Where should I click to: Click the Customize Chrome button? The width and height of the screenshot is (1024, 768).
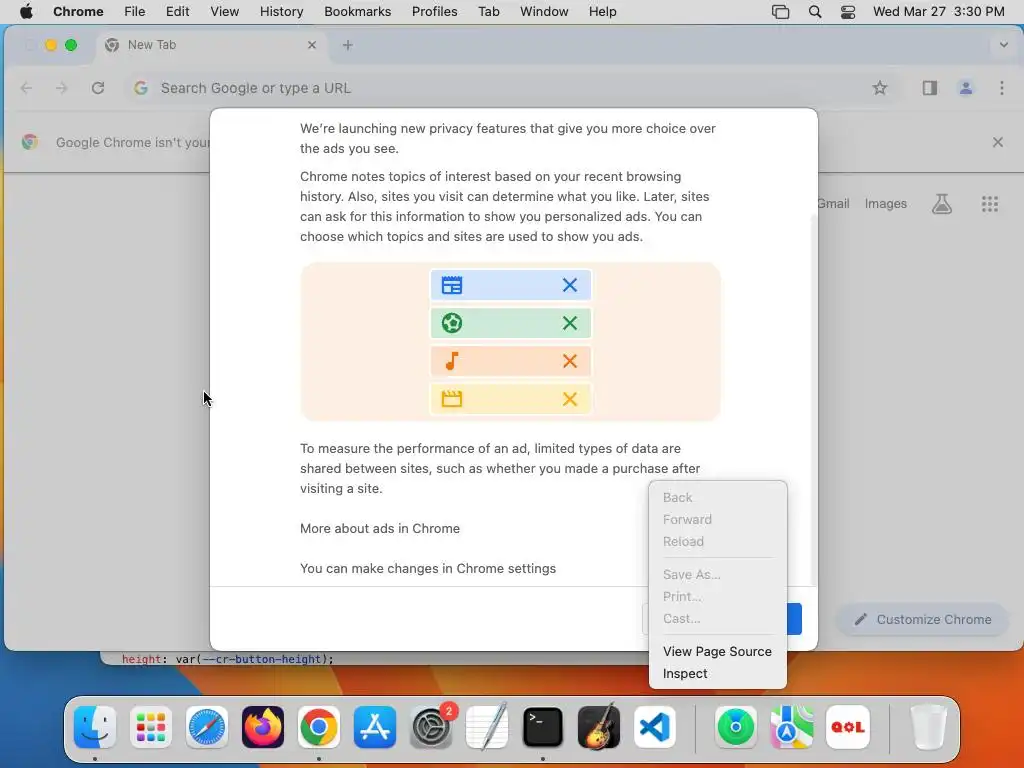923,619
